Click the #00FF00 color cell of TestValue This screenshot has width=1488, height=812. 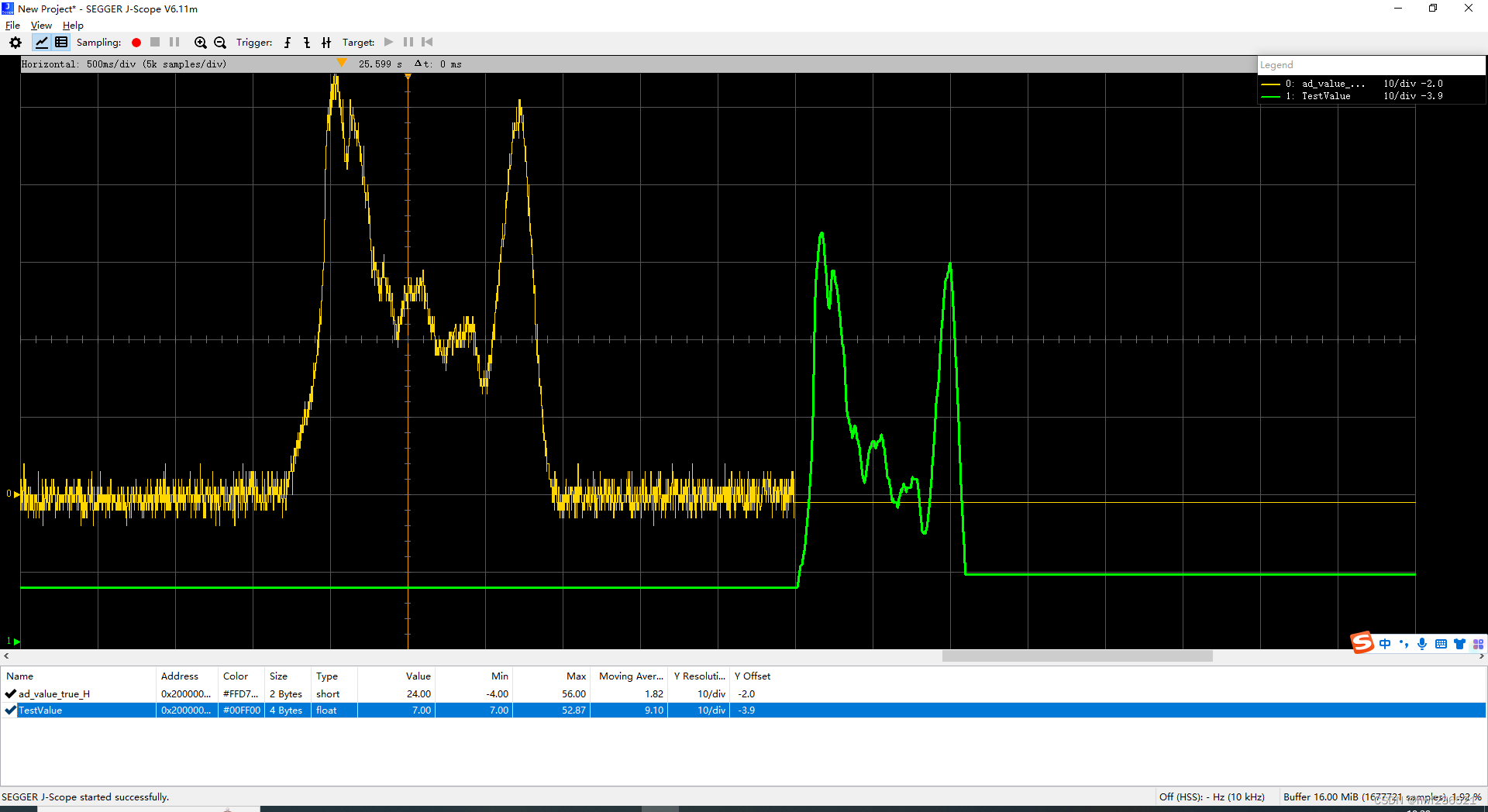241,710
